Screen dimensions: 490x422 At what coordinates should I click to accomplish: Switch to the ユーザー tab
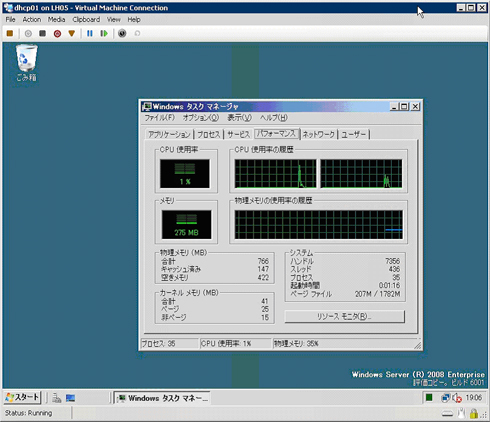pos(354,134)
